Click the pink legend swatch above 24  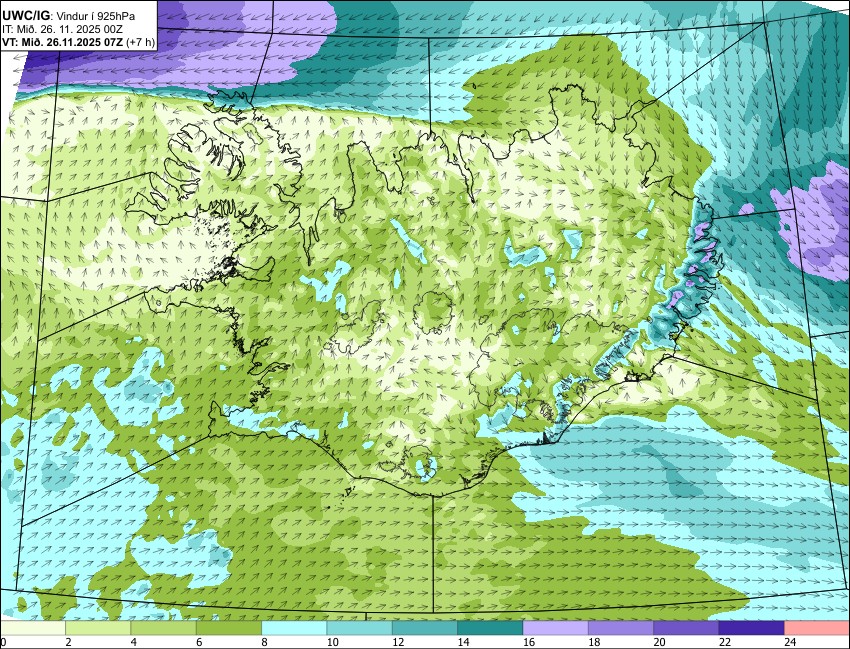(x=817, y=628)
